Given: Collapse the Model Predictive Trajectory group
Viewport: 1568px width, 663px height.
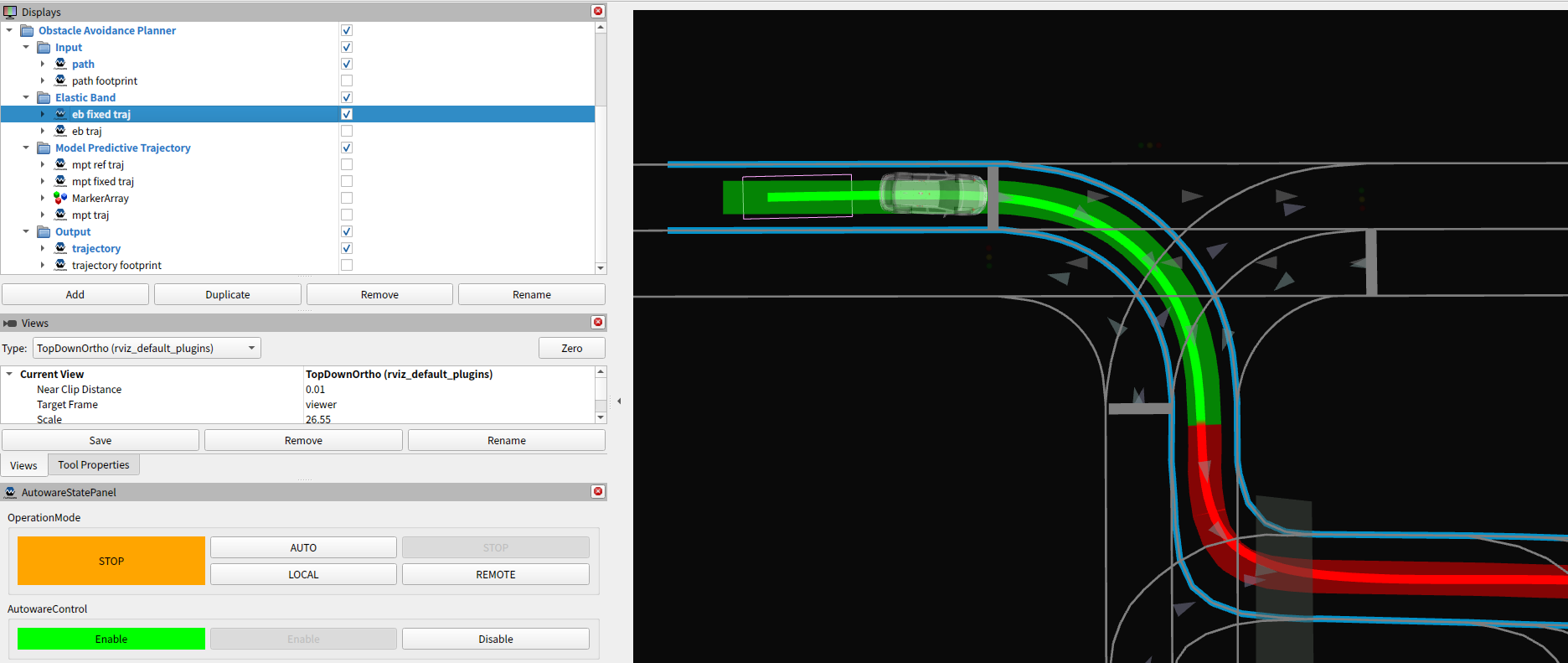Looking at the screenshot, I should 26,148.
